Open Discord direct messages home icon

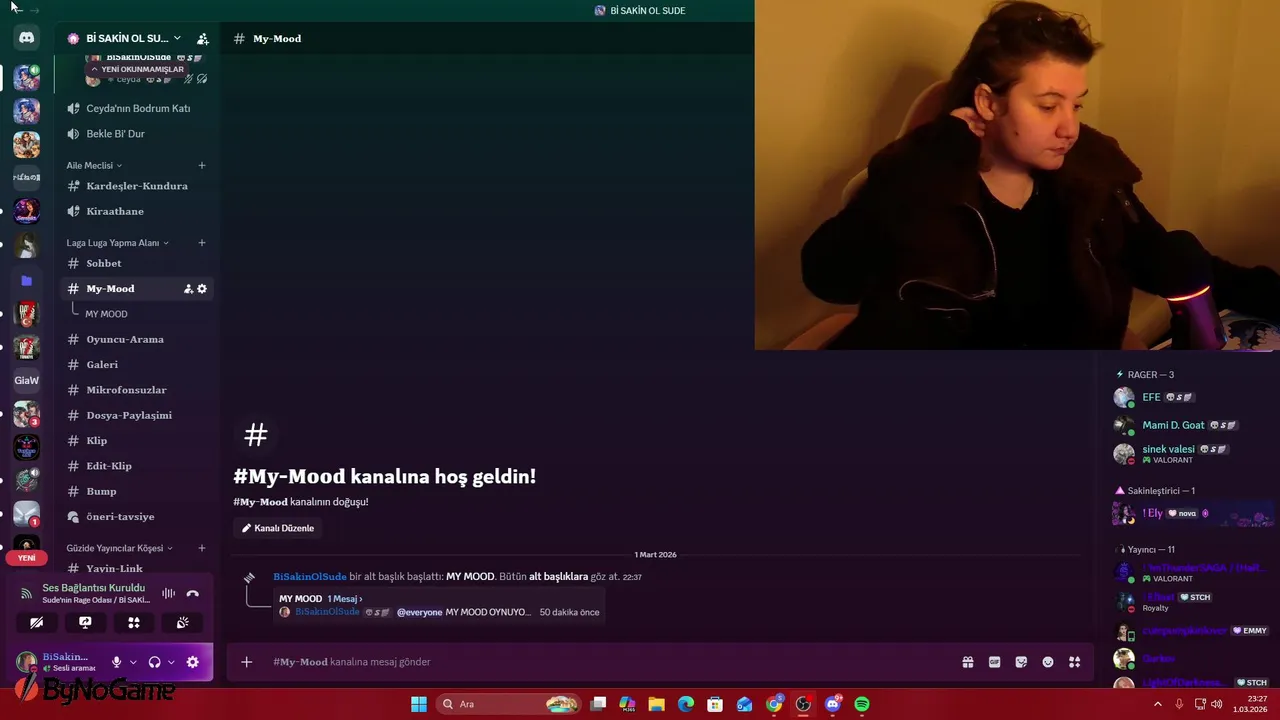pos(27,38)
